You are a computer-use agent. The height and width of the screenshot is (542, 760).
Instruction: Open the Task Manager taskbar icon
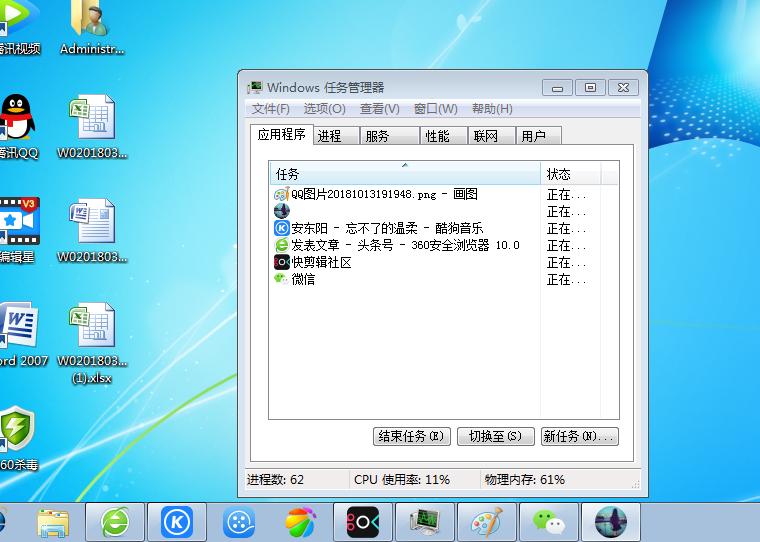tap(424, 521)
